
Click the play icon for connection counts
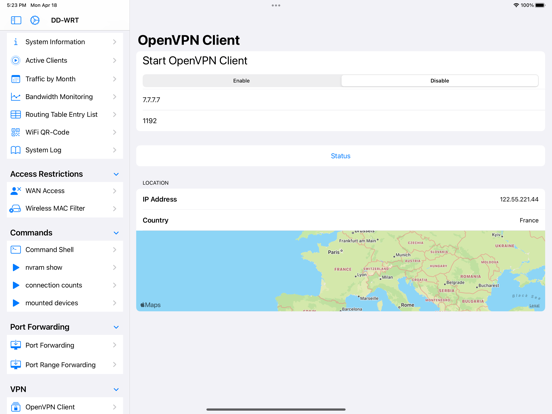16,285
